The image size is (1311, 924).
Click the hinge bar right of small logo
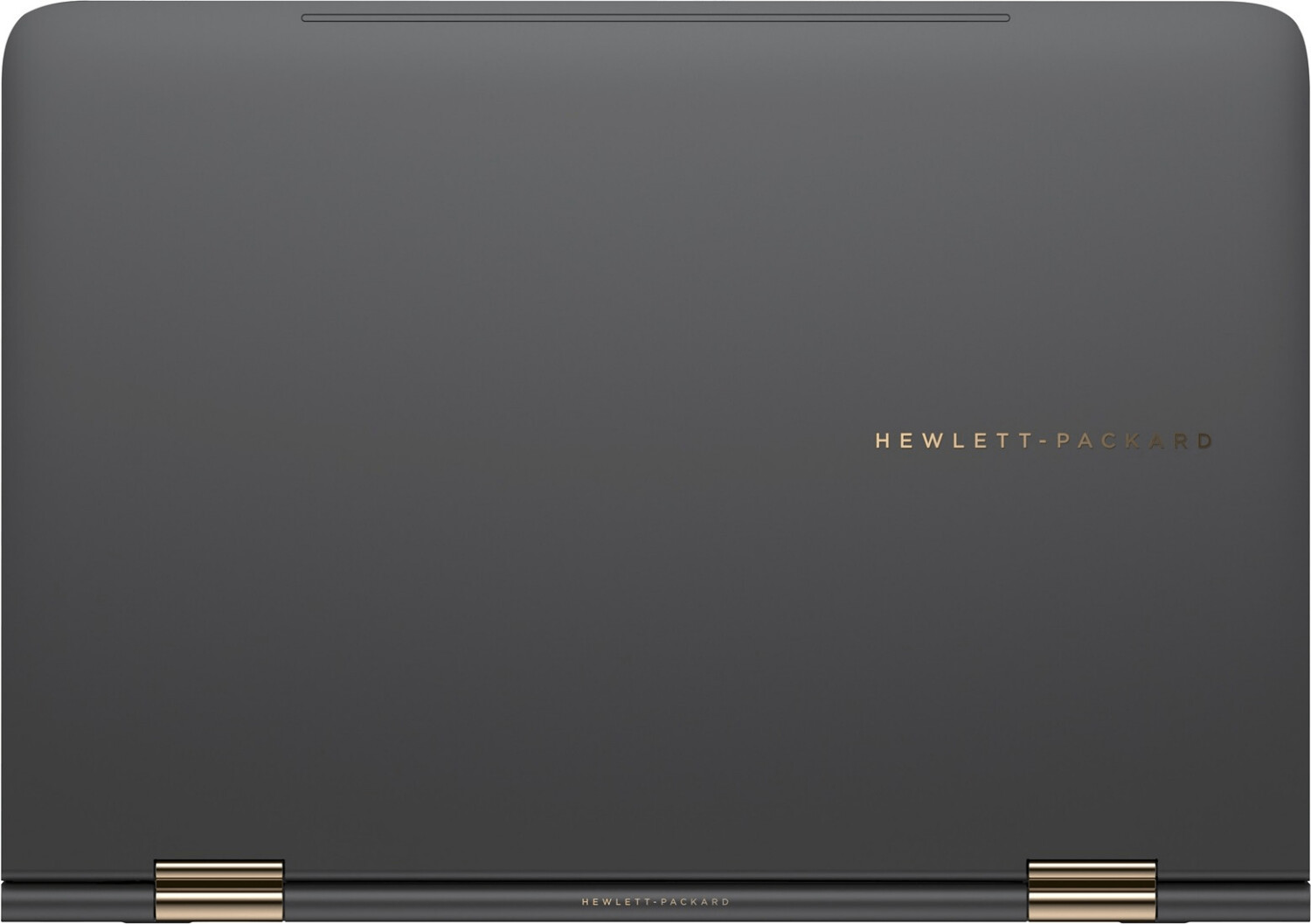(874, 902)
